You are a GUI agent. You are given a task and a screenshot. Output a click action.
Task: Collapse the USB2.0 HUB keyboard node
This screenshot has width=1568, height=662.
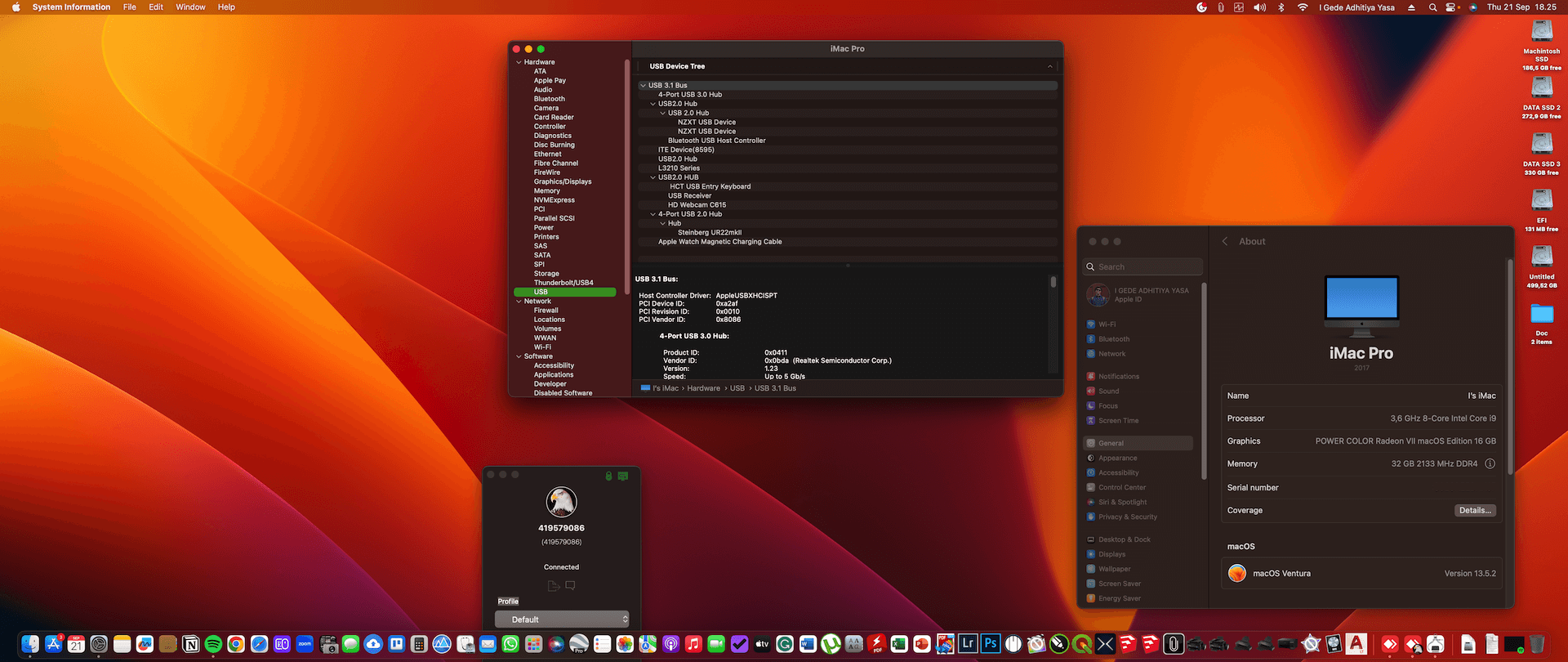(x=653, y=177)
